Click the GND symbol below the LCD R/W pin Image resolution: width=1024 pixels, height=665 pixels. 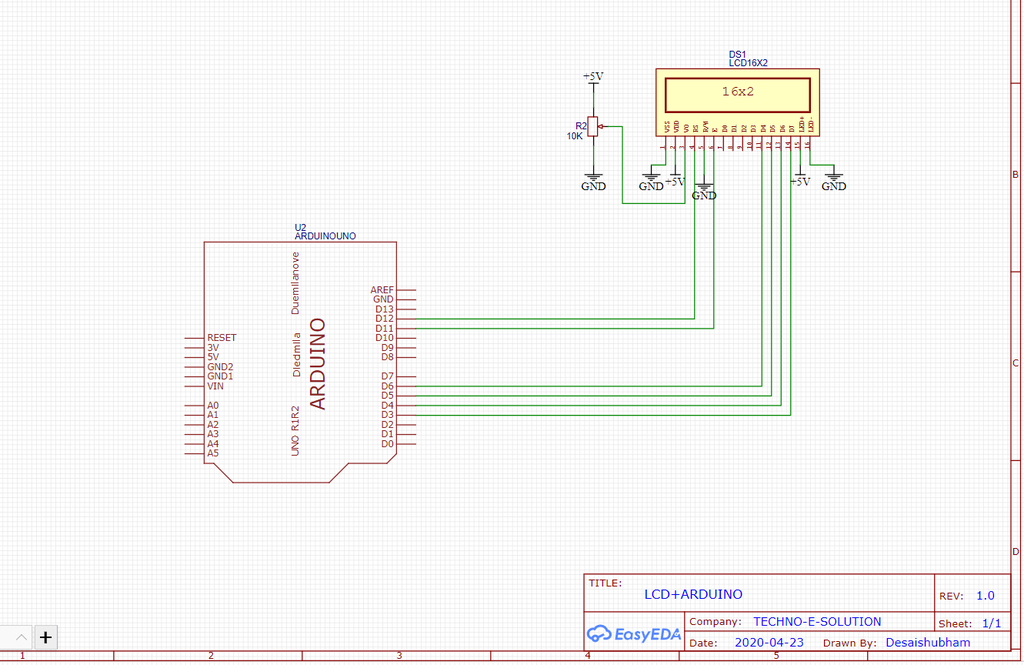point(703,190)
